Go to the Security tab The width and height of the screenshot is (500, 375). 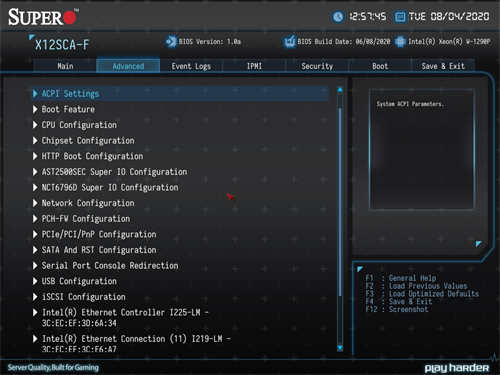tap(317, 66)
